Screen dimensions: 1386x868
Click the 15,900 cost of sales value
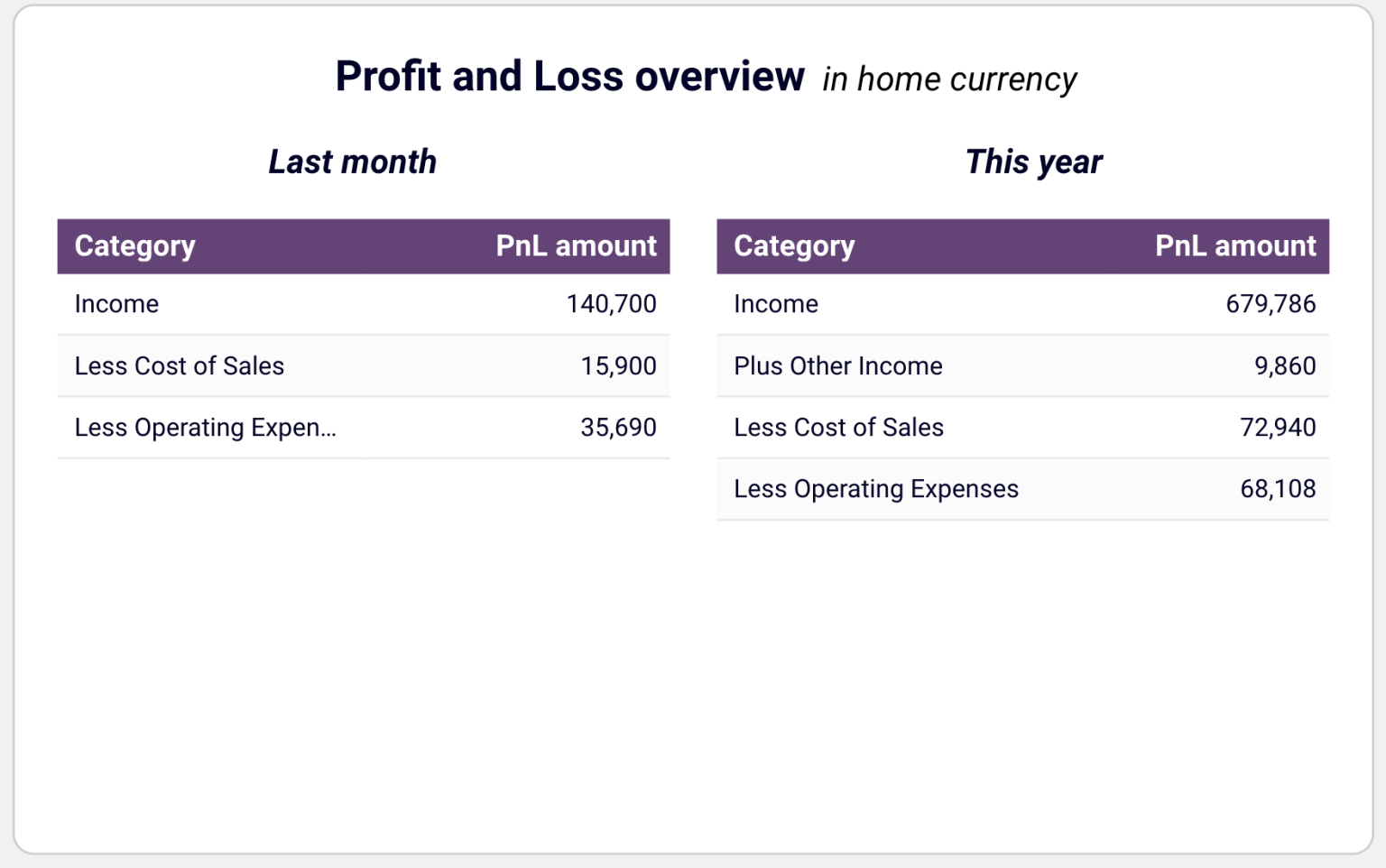(618, 366)
